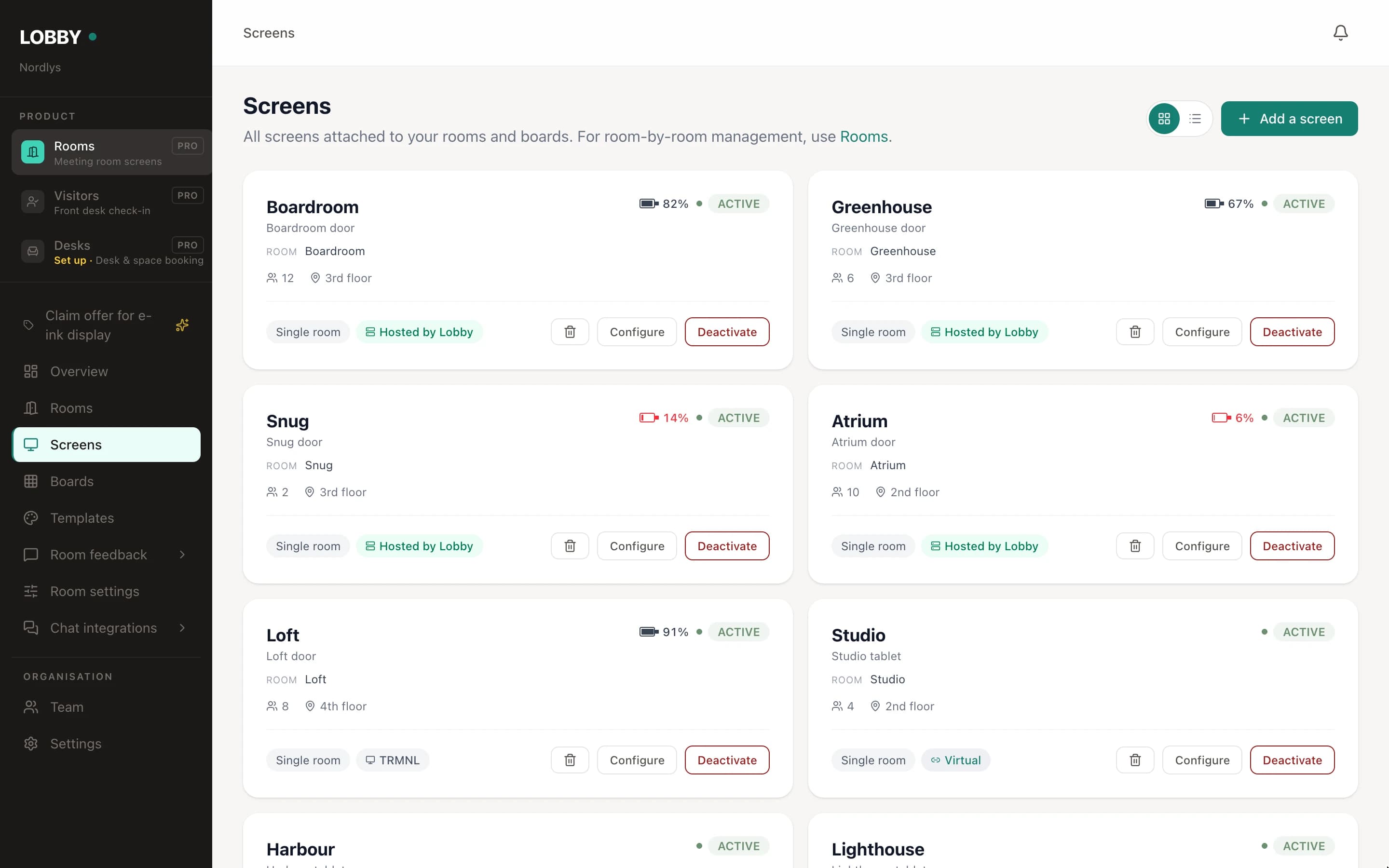Open Room settings in the sidebar
Image resolution: width=1389 pixels, height=868 pixels.
tap(106, 591)
